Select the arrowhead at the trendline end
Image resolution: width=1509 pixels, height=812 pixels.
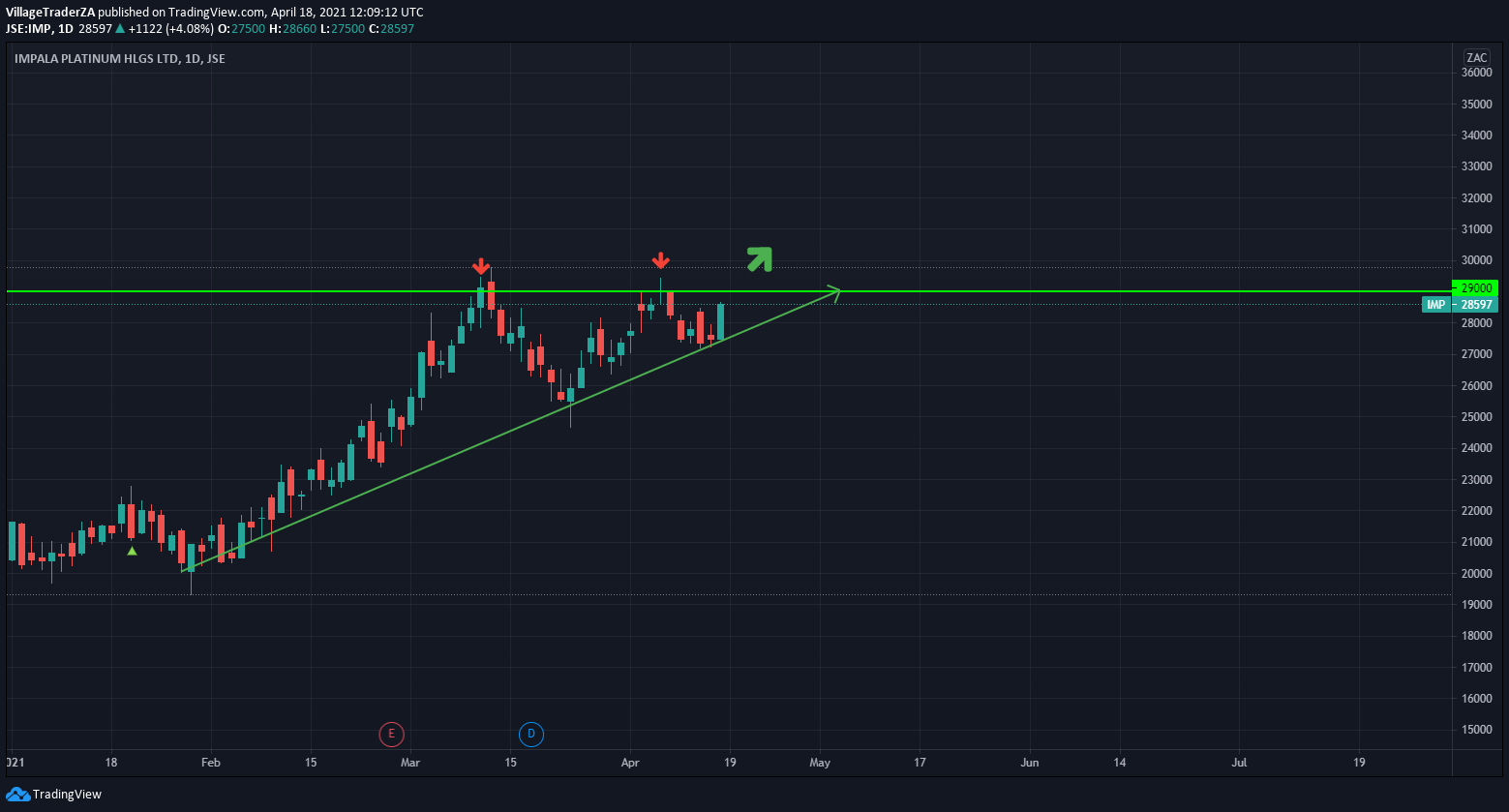click(x=833, y=292)
